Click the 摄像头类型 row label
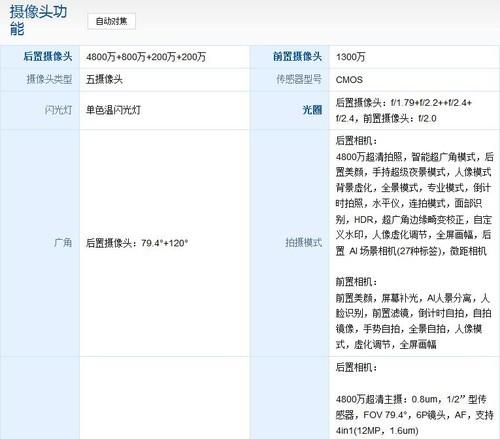Screen dimensions: 500x439 pos(49,79)
